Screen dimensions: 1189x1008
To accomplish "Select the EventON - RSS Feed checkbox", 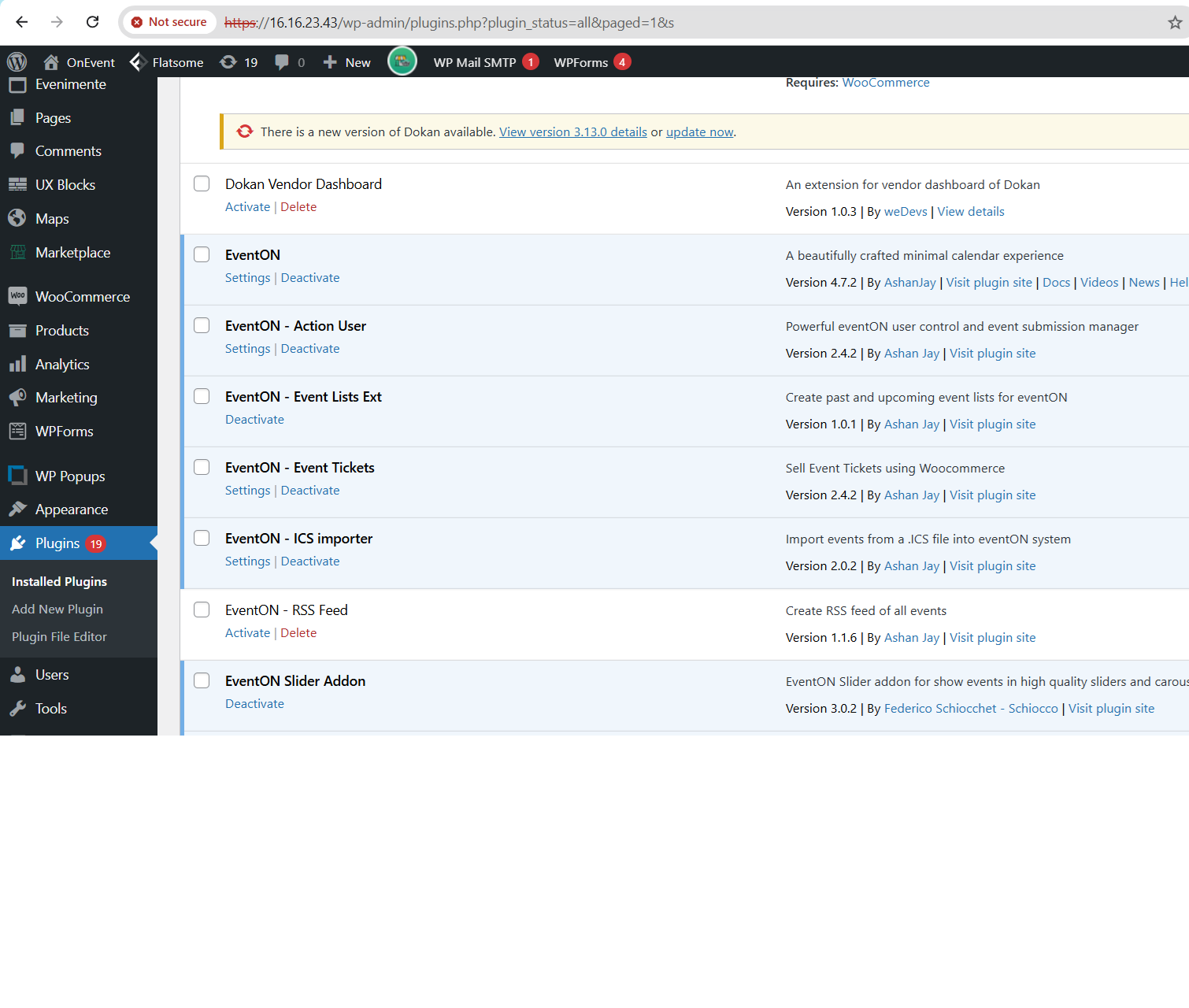I will 202,610.
